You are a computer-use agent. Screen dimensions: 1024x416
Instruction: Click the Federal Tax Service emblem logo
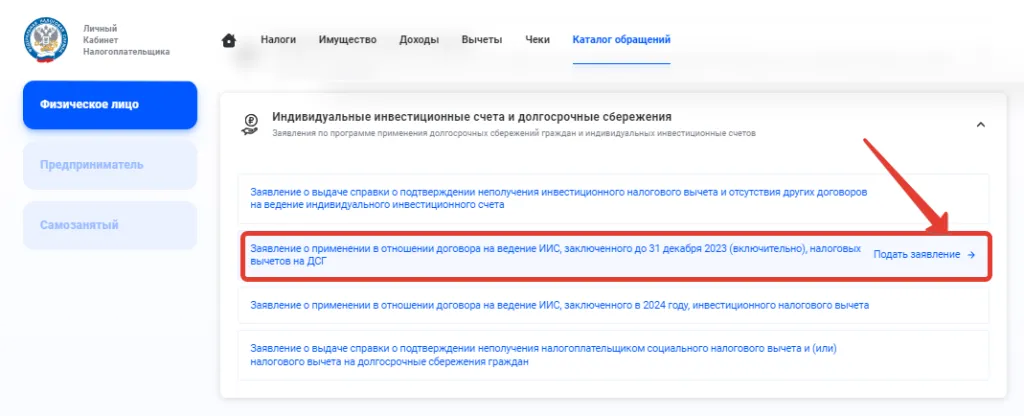[48, 40]
